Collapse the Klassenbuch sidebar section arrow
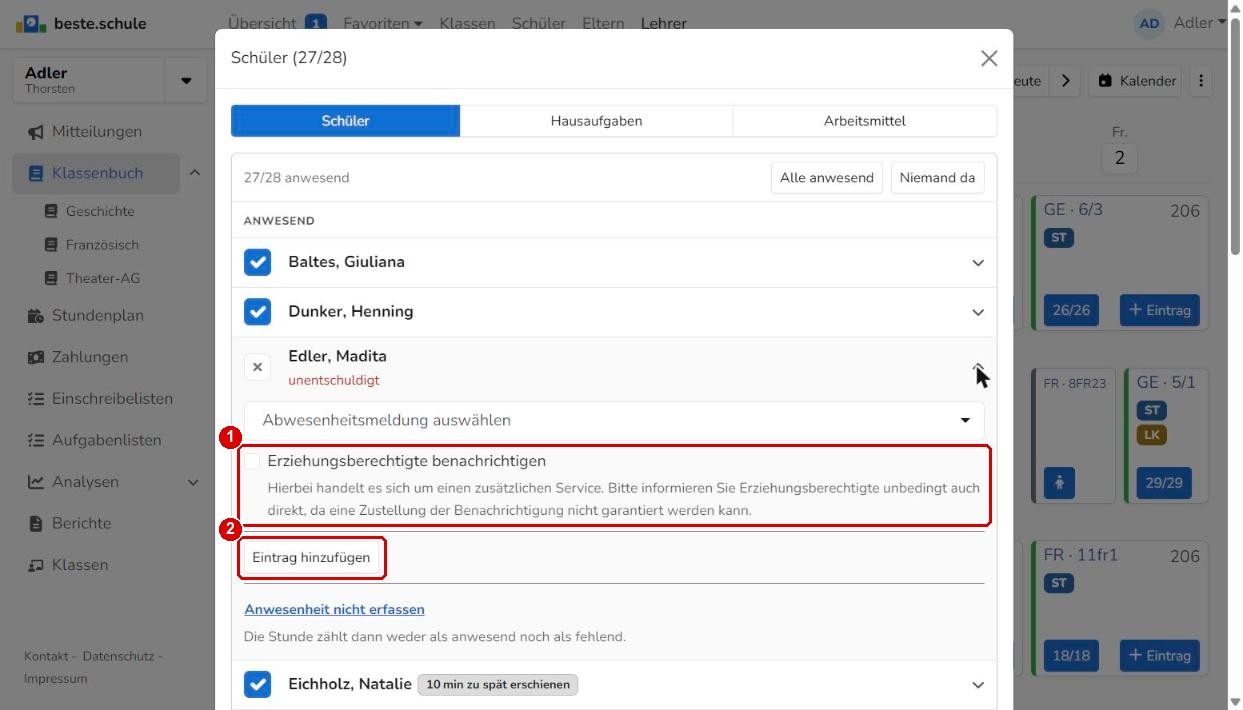Screen dimensions: 1243x710 [194, 174]
